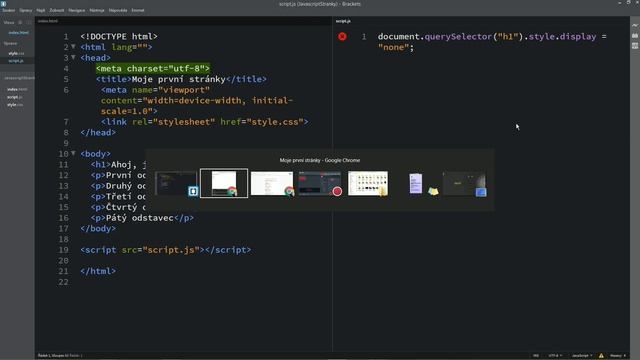Click the script.js pane header on right editor
Viewport: 640px width, 360px height.
tap(343, 21)
